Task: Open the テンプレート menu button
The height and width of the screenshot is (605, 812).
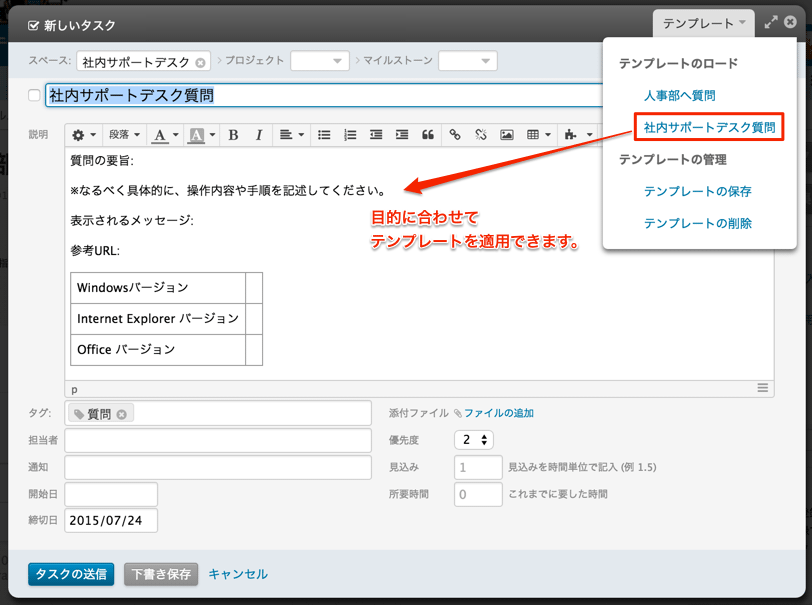Action: (703, 23)
